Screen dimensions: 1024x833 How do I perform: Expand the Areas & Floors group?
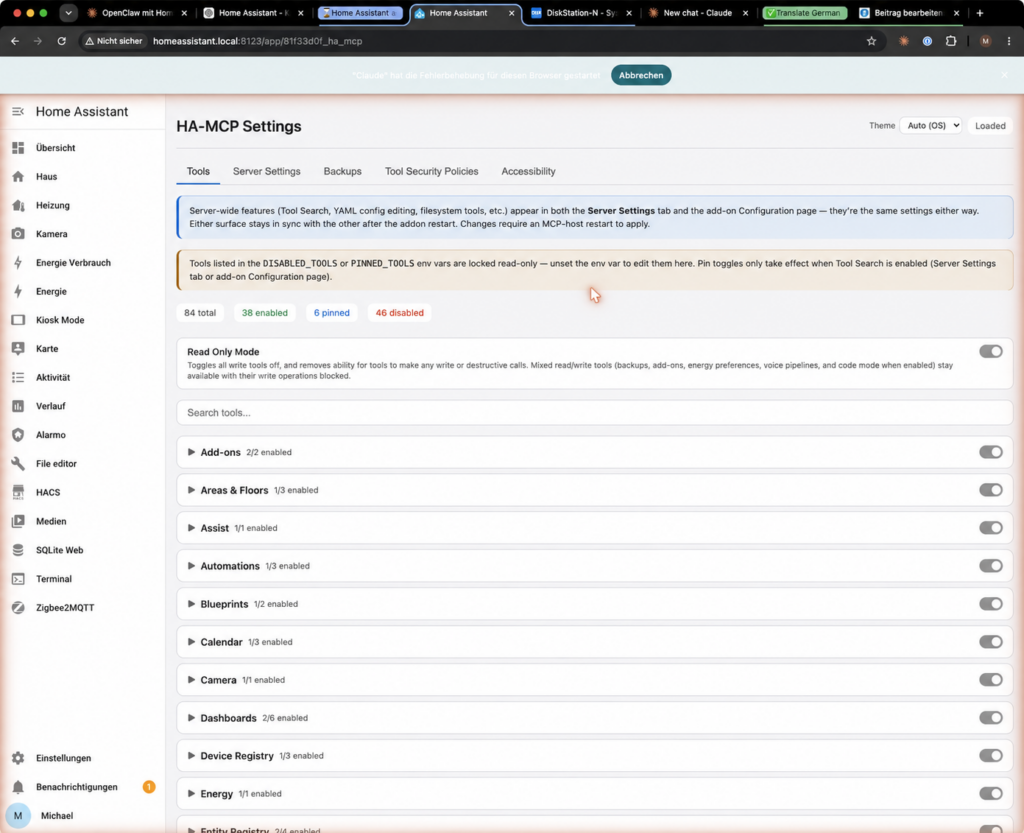(x=191, y=490)
